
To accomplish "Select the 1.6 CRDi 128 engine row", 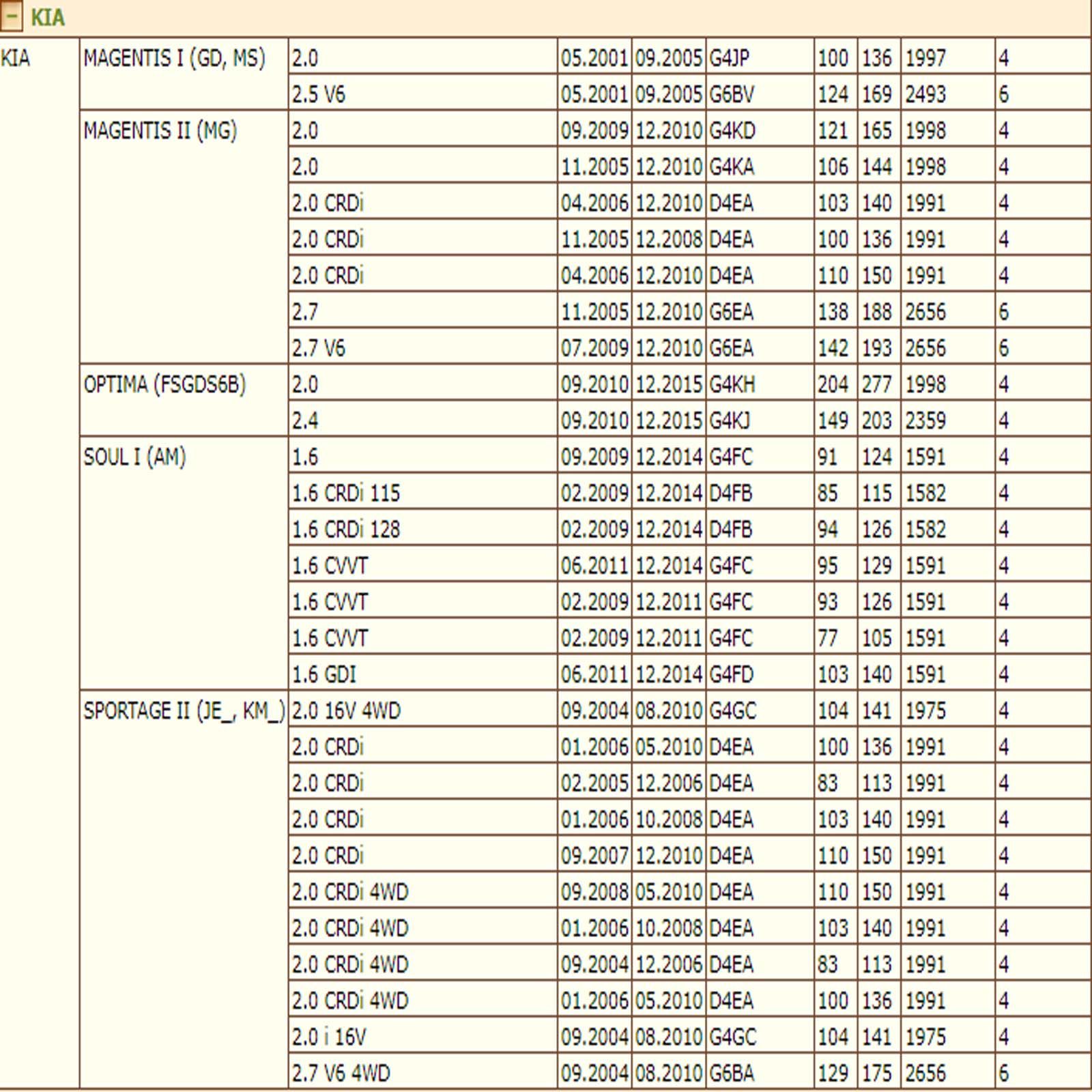I will pos(346,529).
